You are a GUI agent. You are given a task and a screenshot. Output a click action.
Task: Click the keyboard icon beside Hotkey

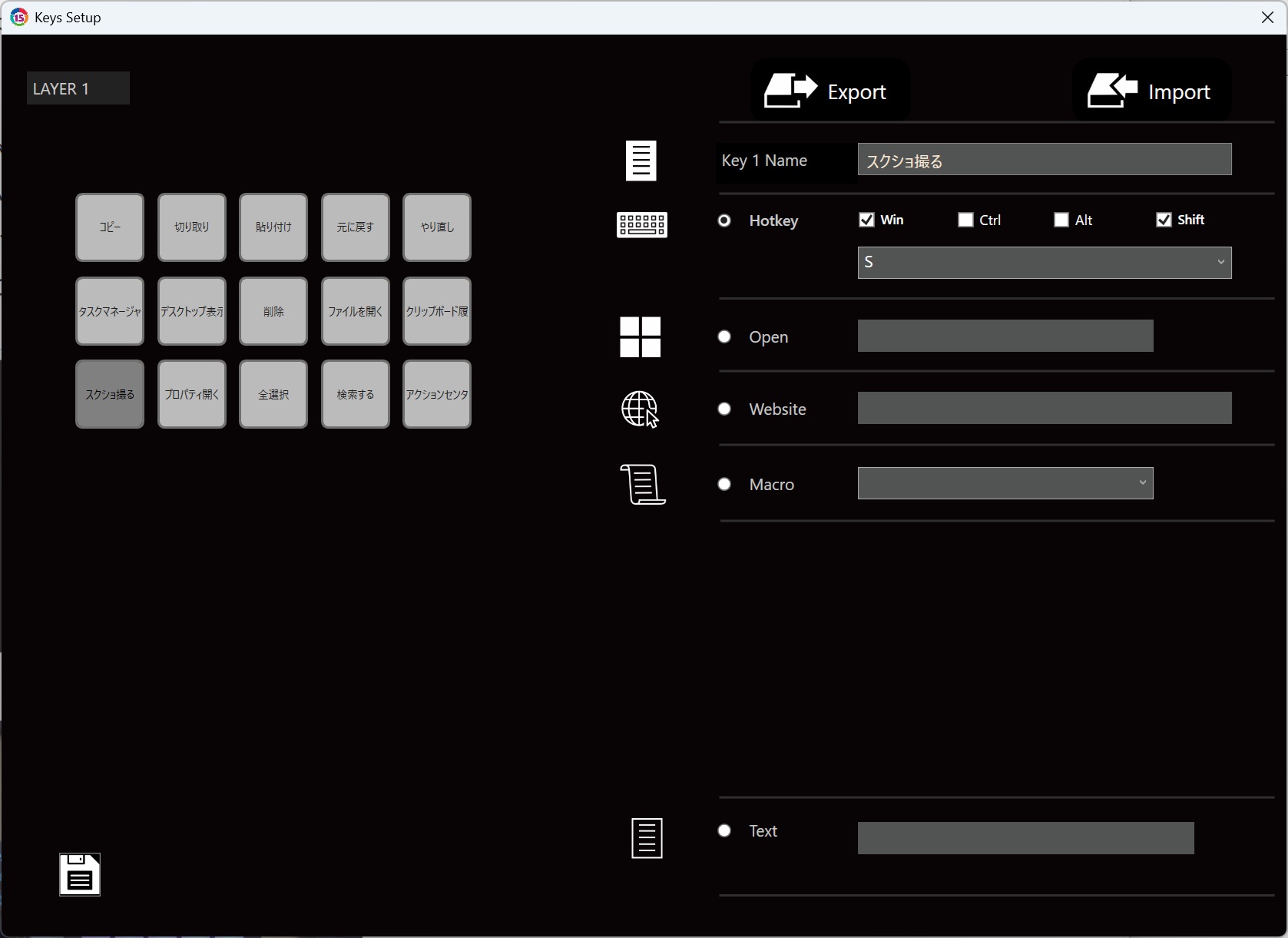click(641, 225)
